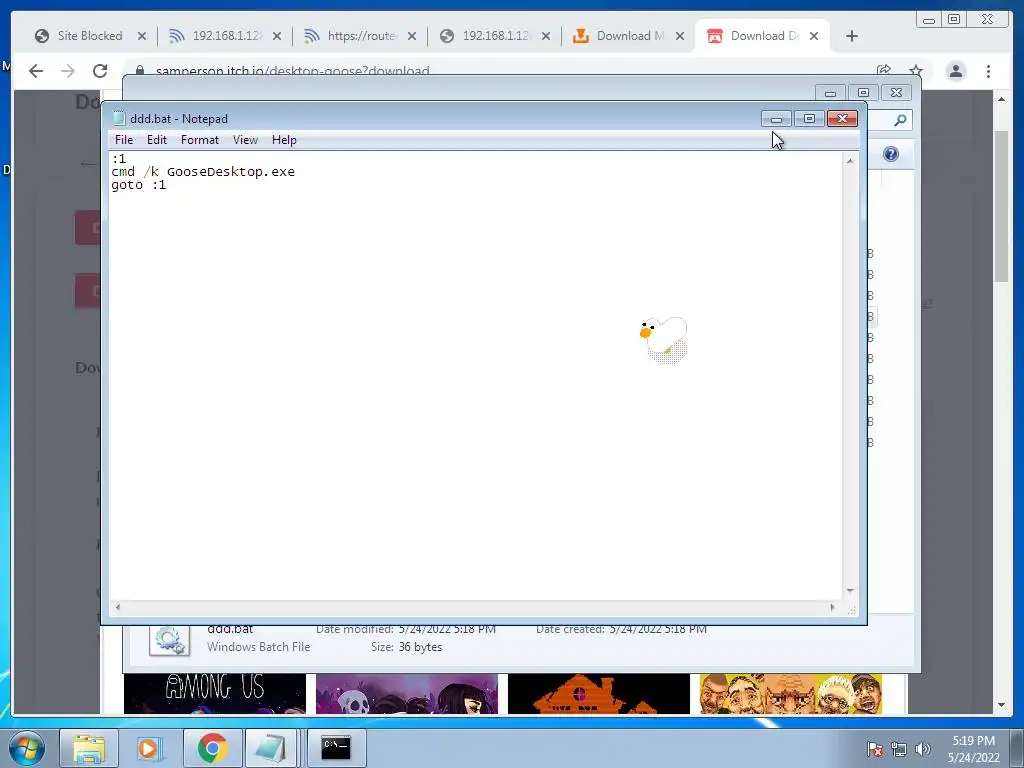Close the first 192.168.1.12 tab
The image size is (1024, 768).
[x=277, y=36]
